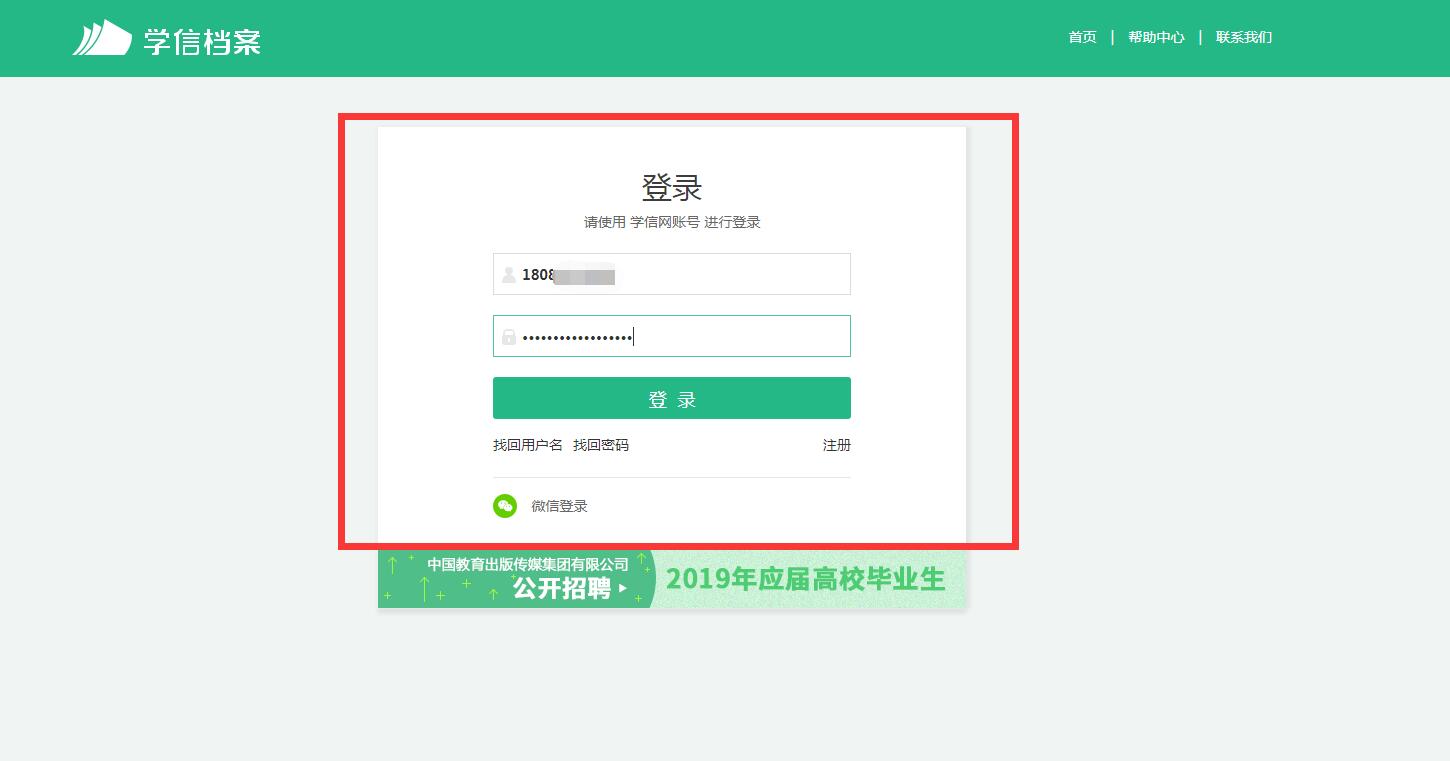1450x761 pixels.
Task: Click the 学信档案 title text in header
Action: 202,41
